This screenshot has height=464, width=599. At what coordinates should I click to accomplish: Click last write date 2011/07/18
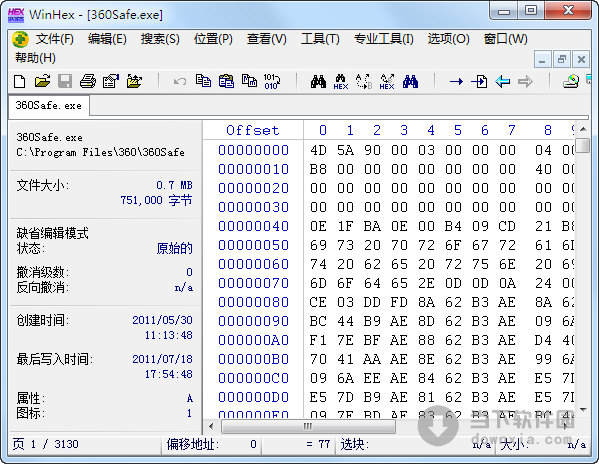[162, 359]
